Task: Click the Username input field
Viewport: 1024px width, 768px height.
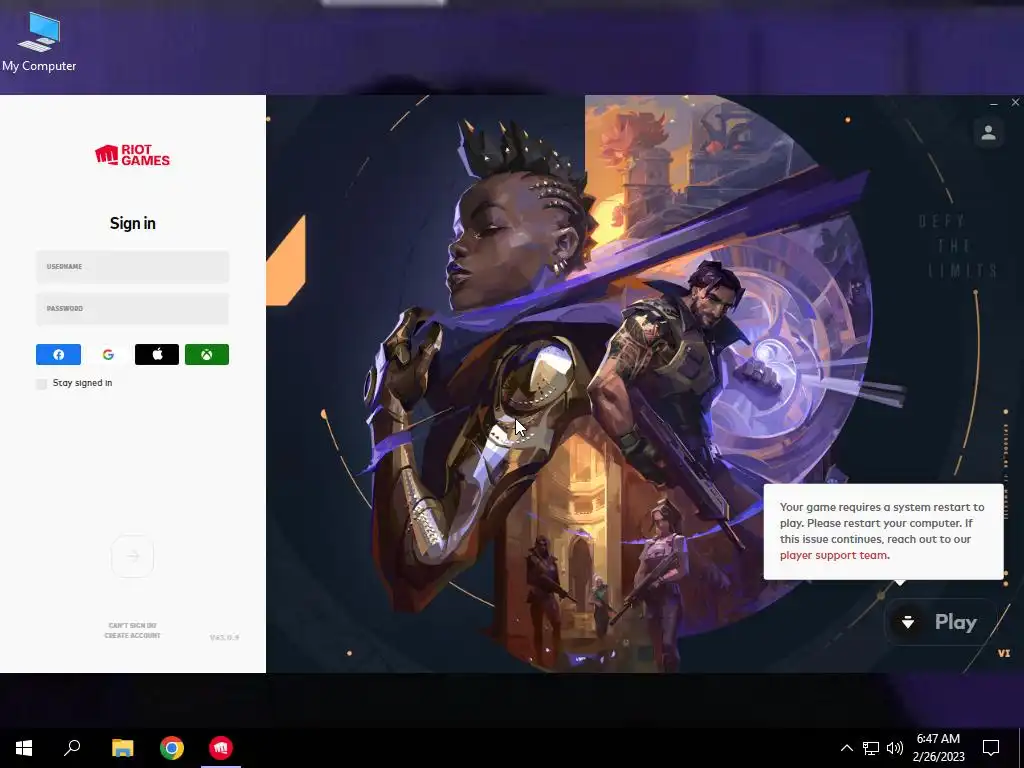Action: click(133, 266)
